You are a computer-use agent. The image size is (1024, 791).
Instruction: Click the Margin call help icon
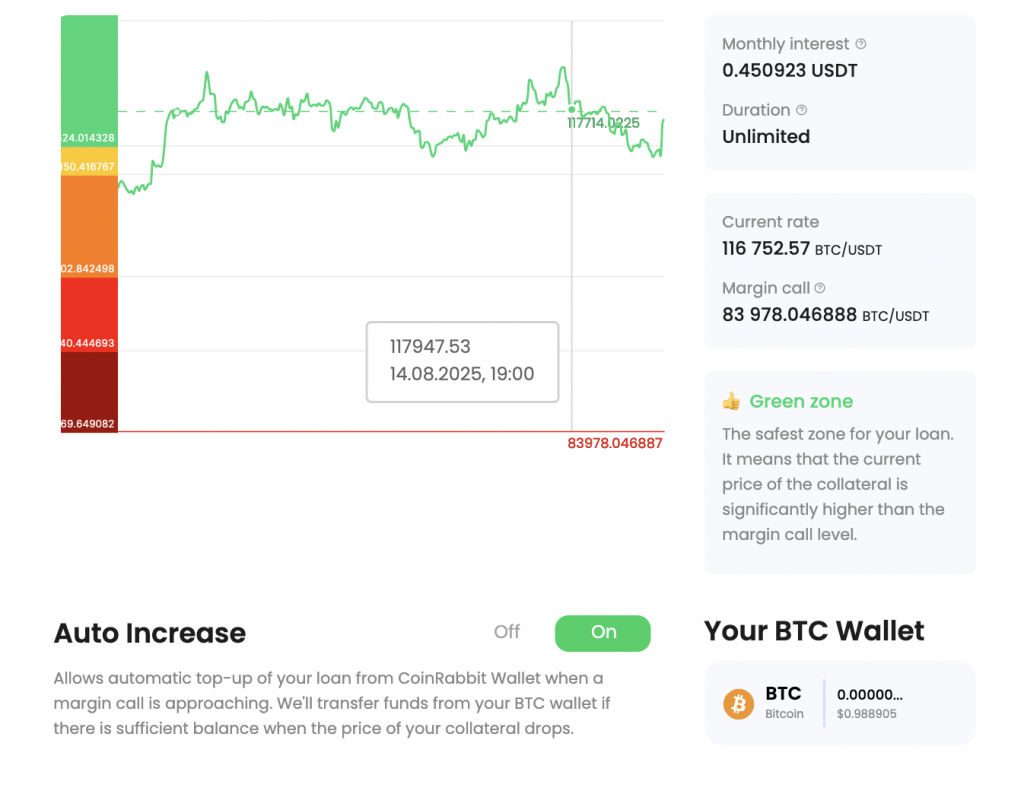pos(820,288)
